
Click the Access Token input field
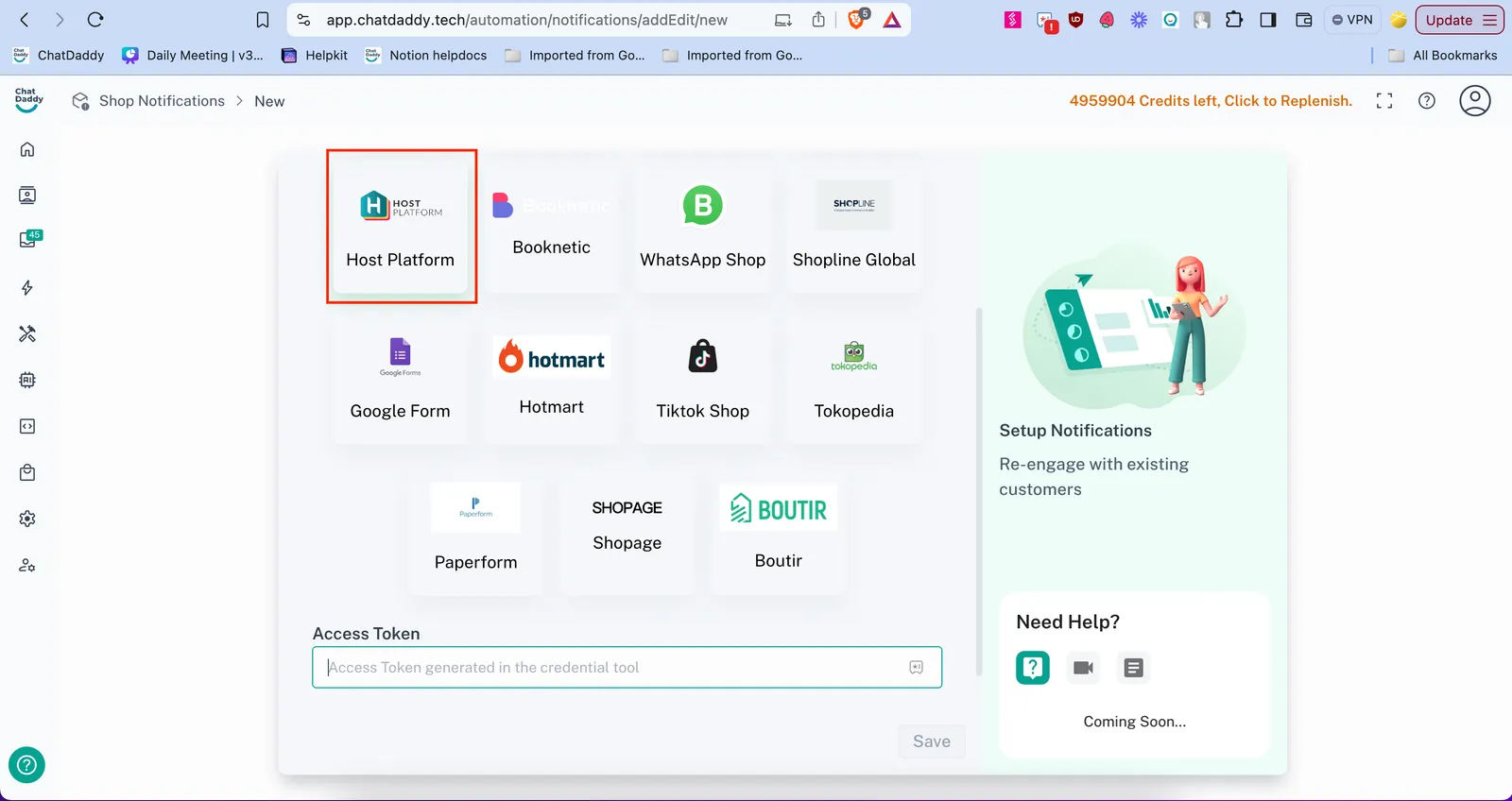click(614, 668)
